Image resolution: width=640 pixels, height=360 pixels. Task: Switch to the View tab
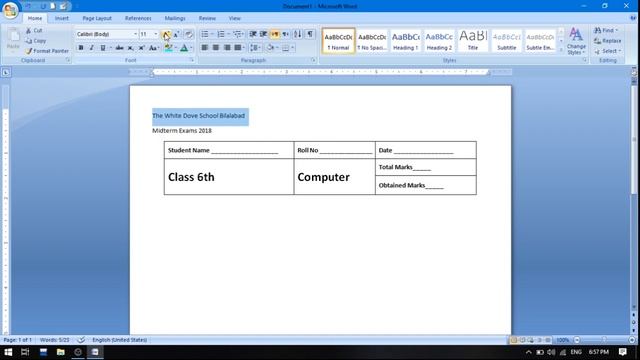tap(234, 18)
